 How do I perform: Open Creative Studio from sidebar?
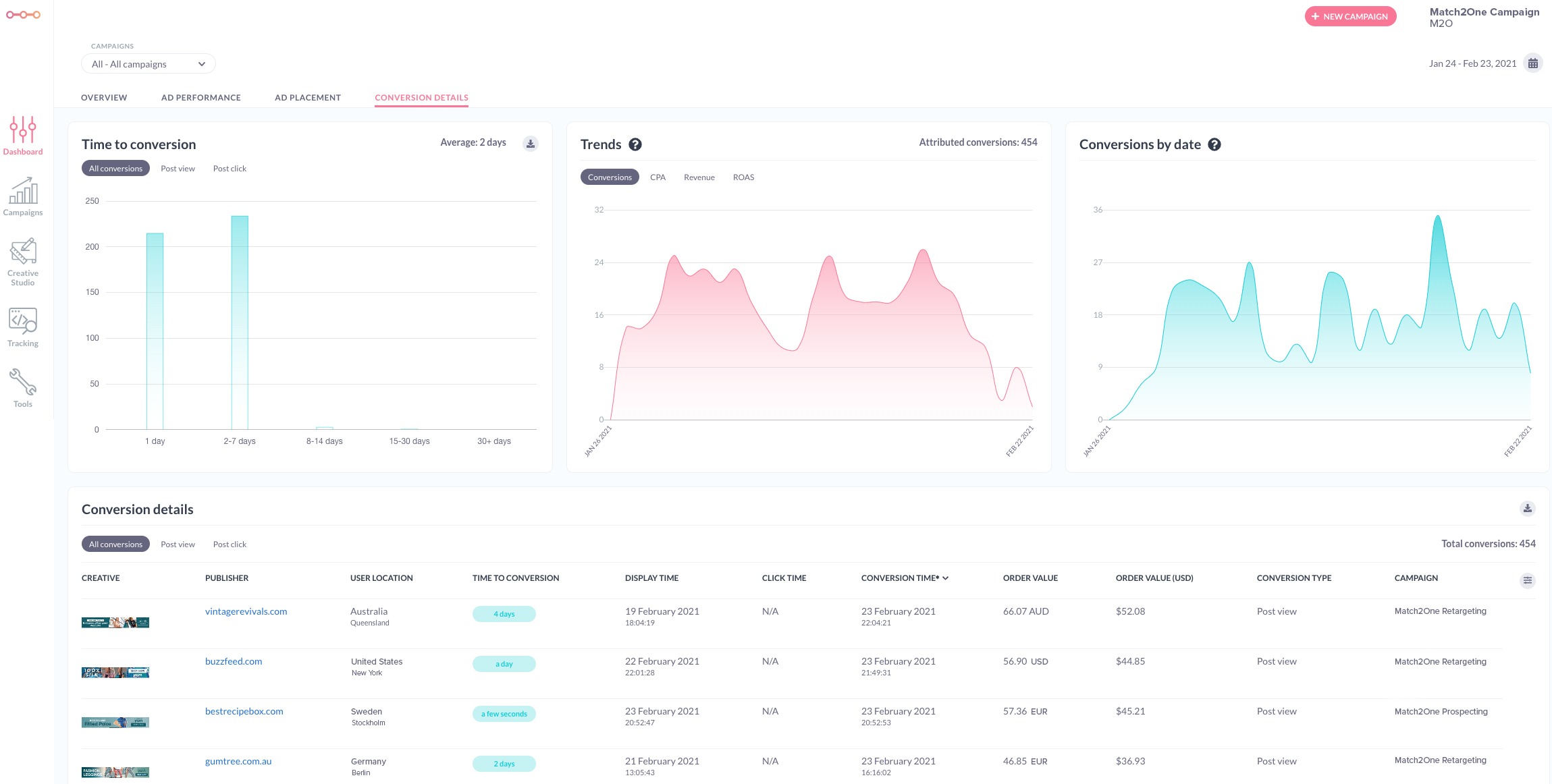point(23,262)
